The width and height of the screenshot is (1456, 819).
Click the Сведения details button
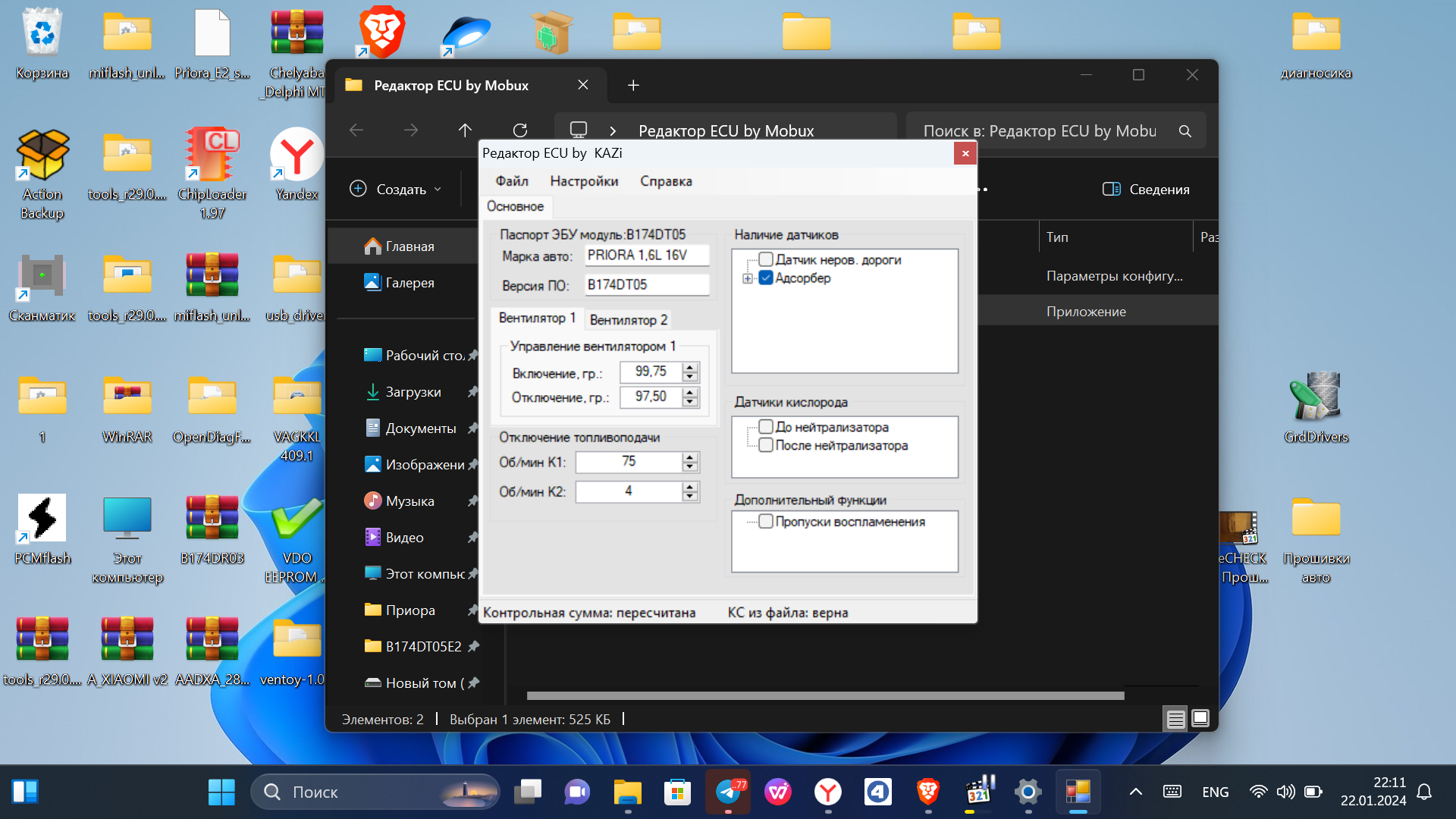(x=1145, y=190)
